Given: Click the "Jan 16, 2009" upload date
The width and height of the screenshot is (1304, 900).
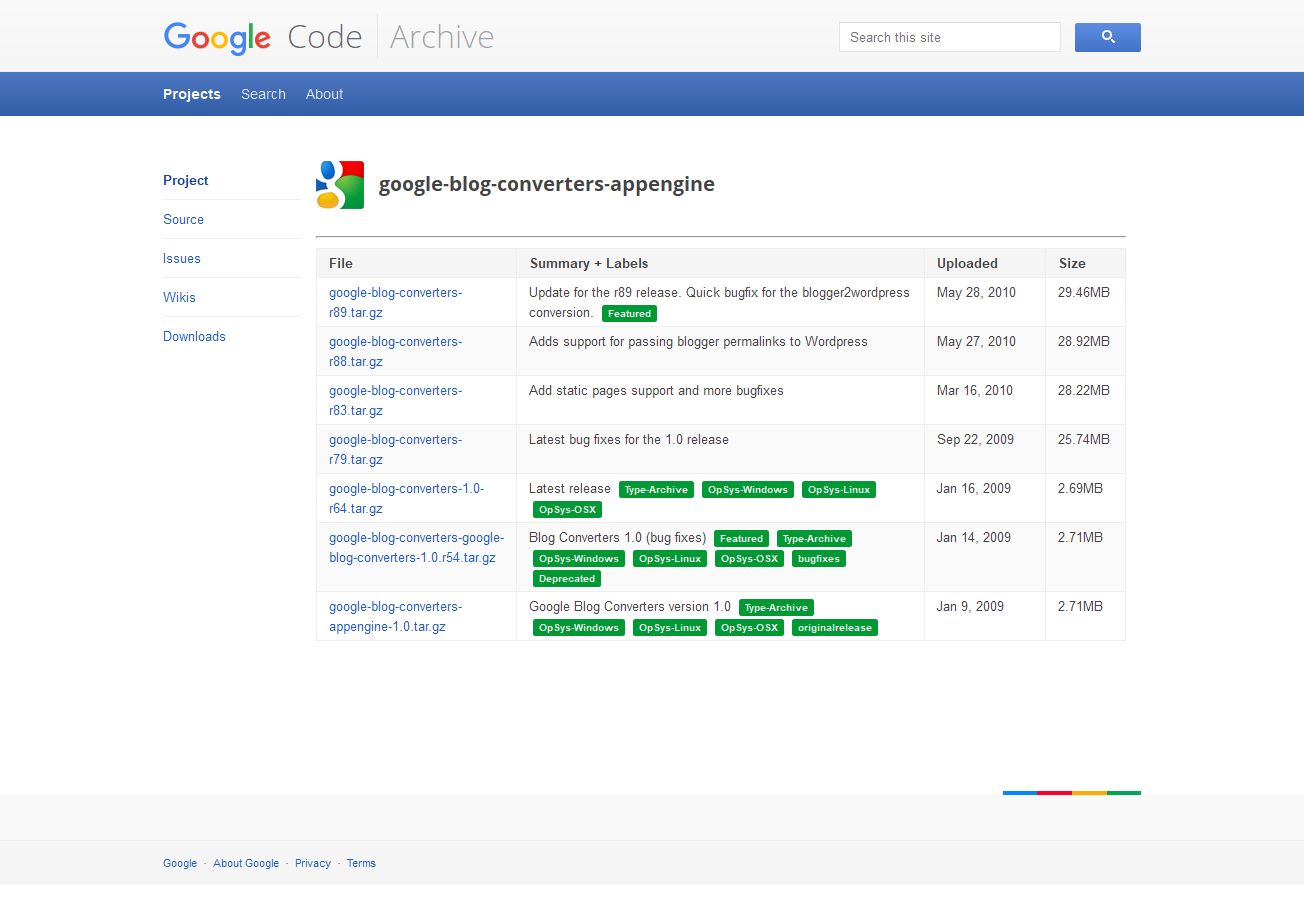Looking at the screenshot, I should [974, 488].
